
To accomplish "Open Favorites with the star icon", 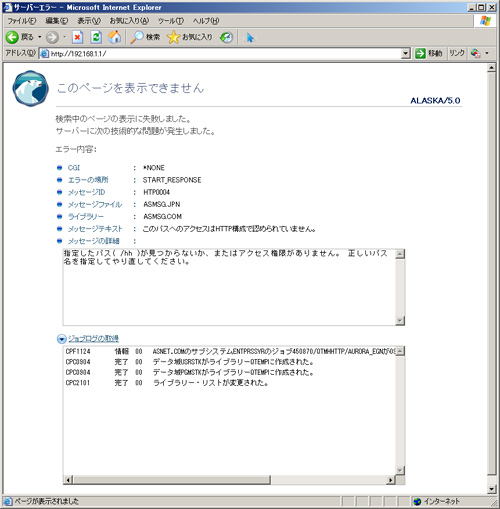I will (173, 37).
